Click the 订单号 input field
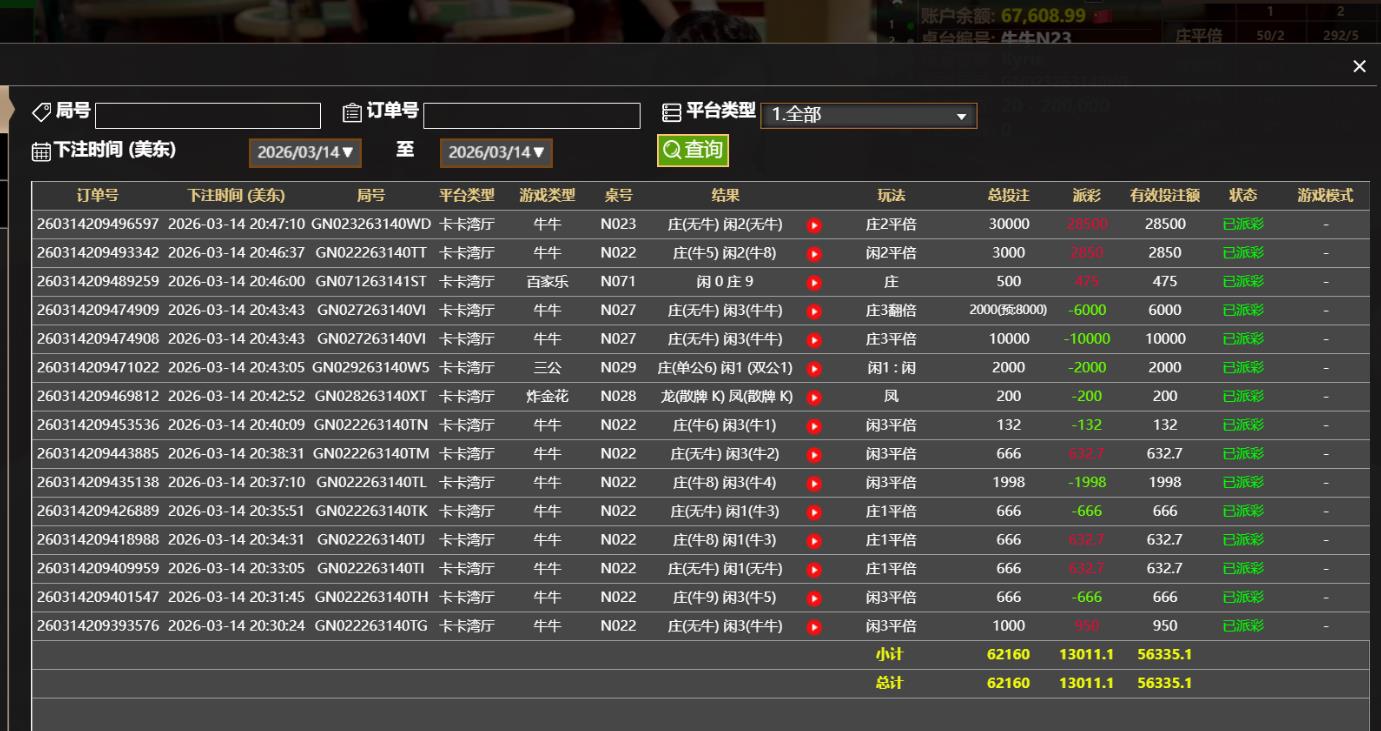This screenshot has width=1381, height=731. (531, 116)
